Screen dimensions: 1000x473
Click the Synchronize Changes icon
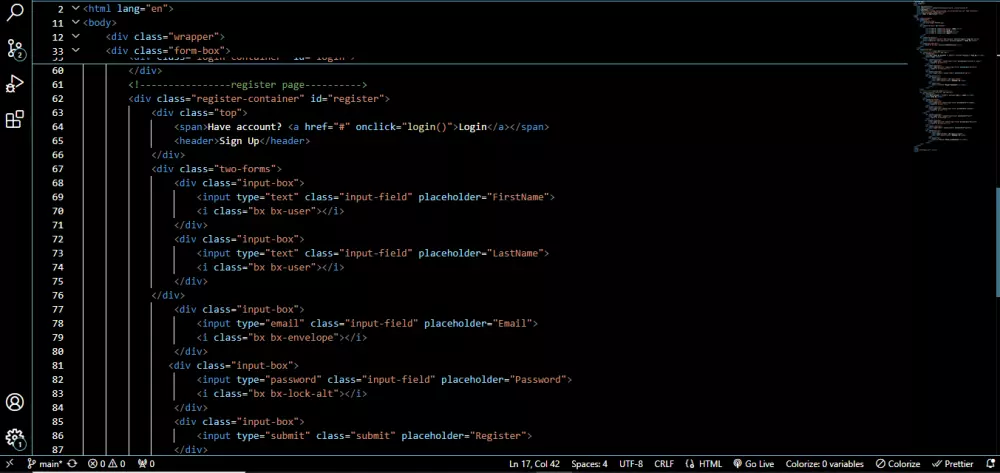(x=73, y=463)
